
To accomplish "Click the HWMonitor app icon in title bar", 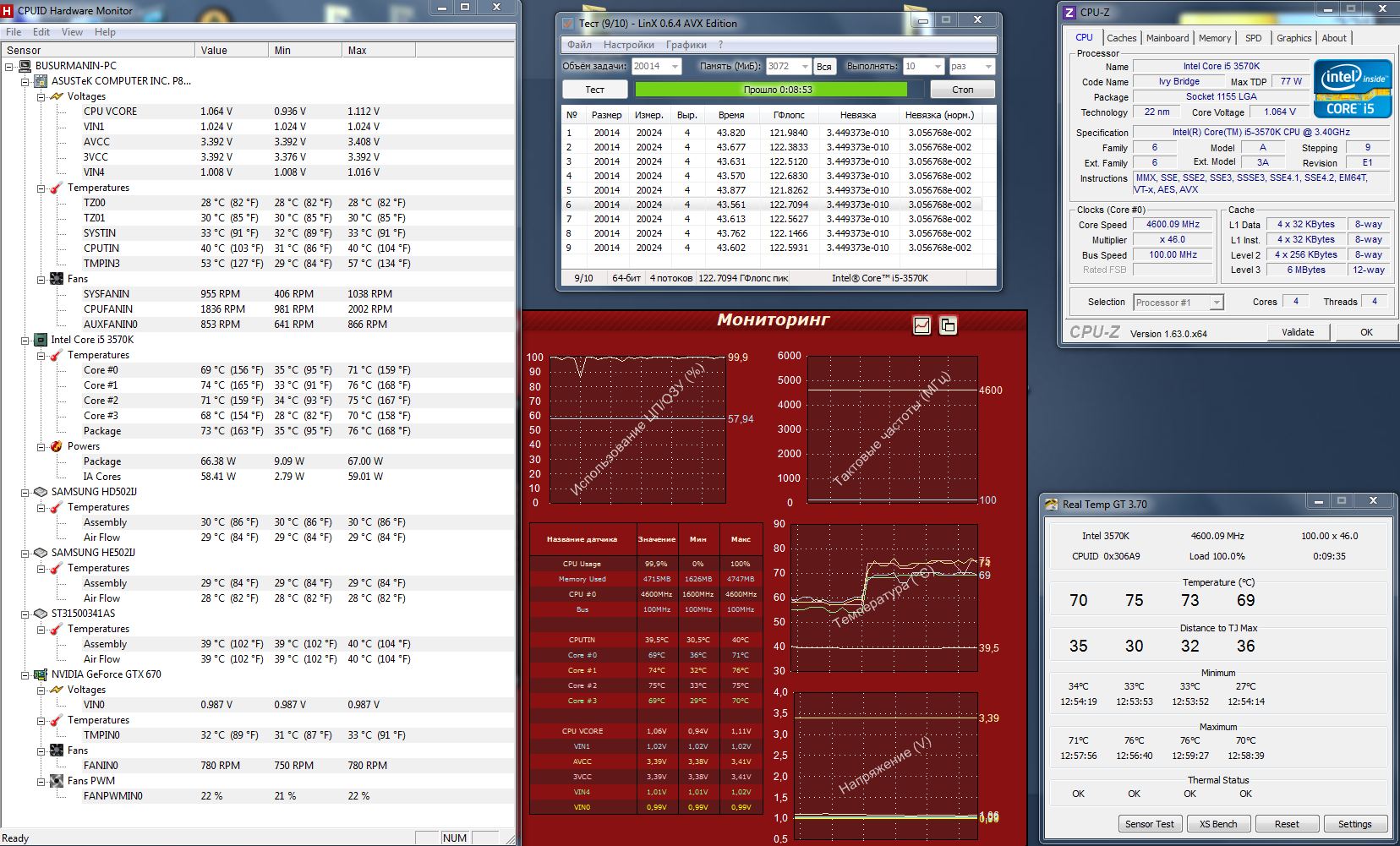I will point(8,10).
